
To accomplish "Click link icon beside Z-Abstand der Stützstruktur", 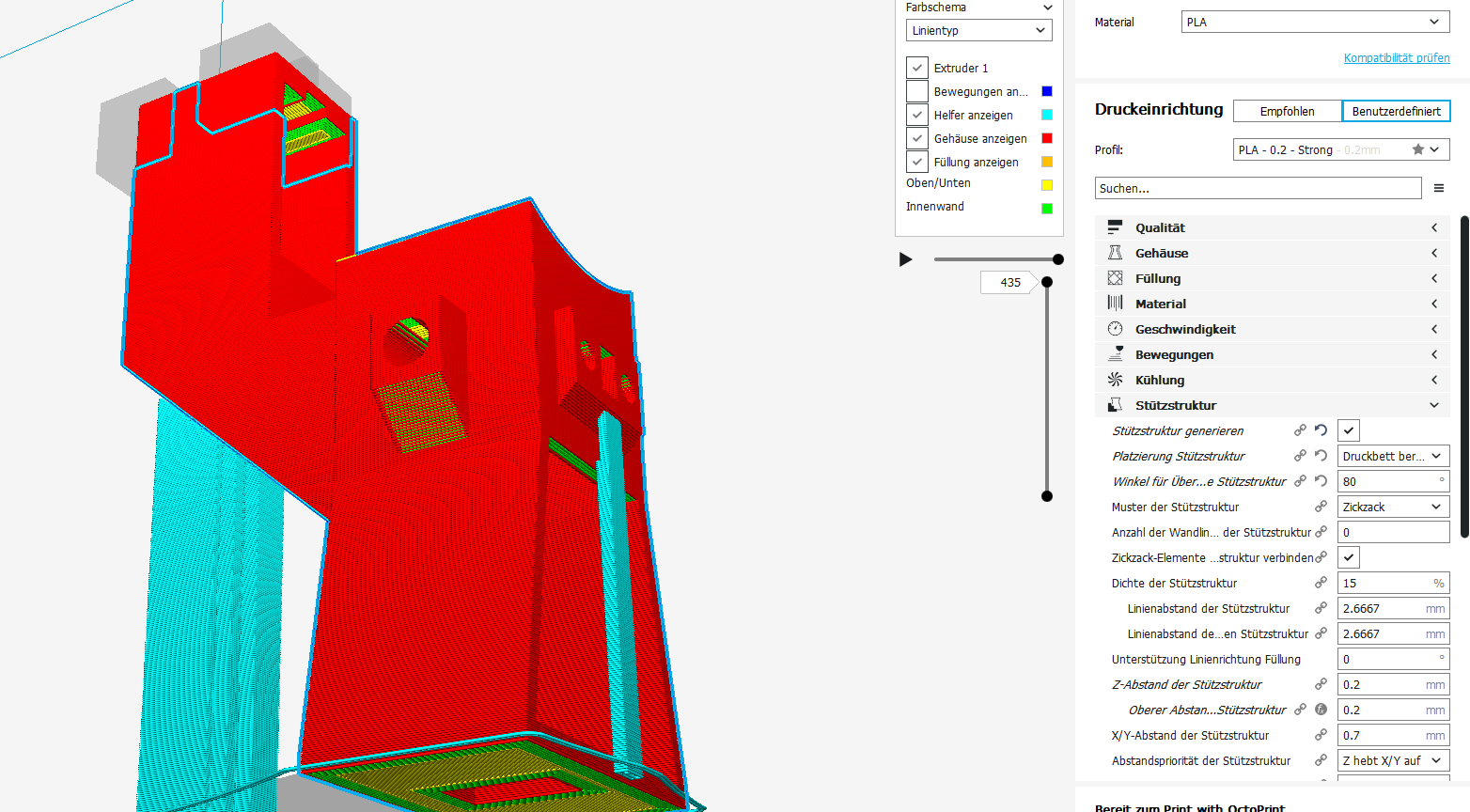I will (1321, 684).
